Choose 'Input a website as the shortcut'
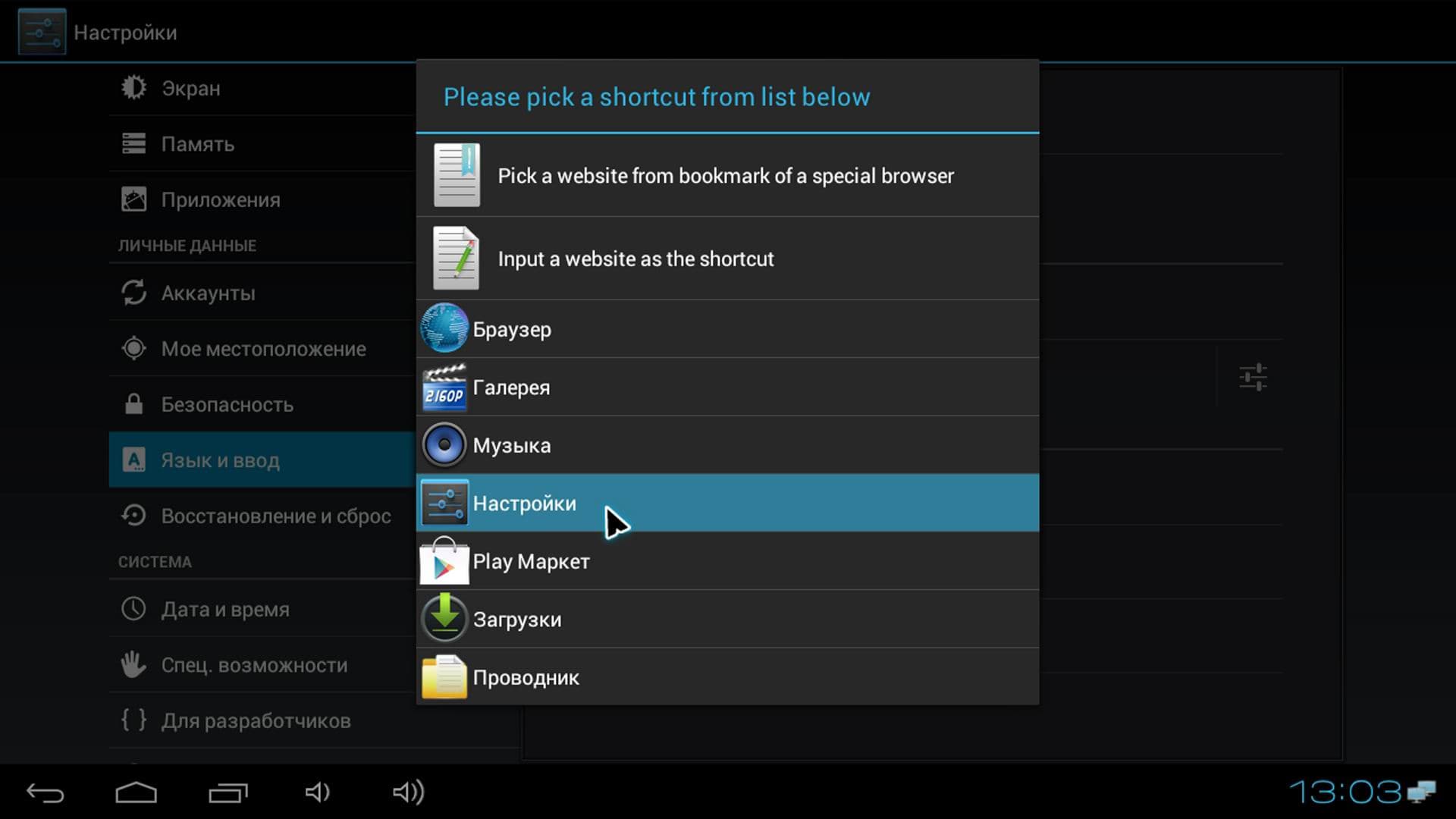Viewport: 1456px width, 819px height. [x=635, y=259]
